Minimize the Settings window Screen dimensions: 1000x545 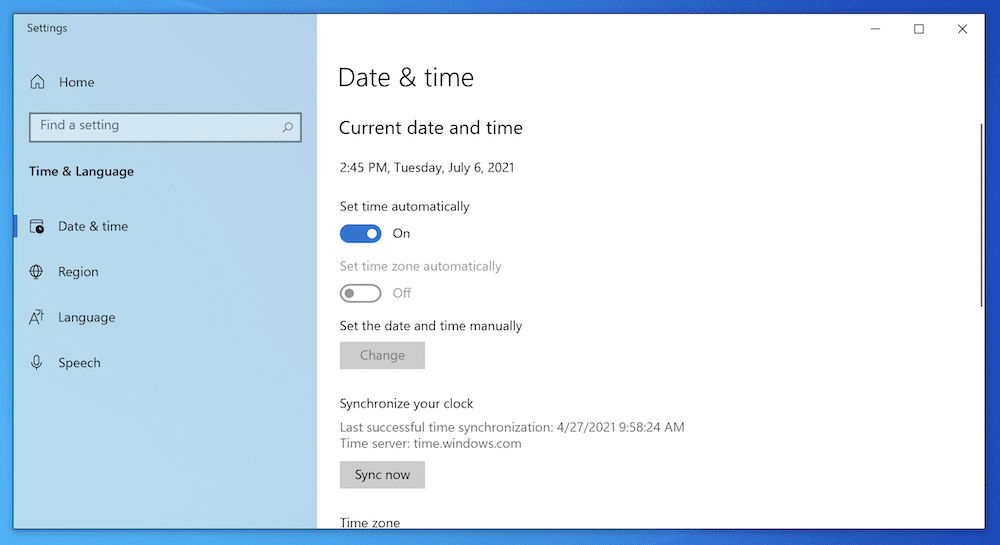pyautogui.click(x=875, y=29)
